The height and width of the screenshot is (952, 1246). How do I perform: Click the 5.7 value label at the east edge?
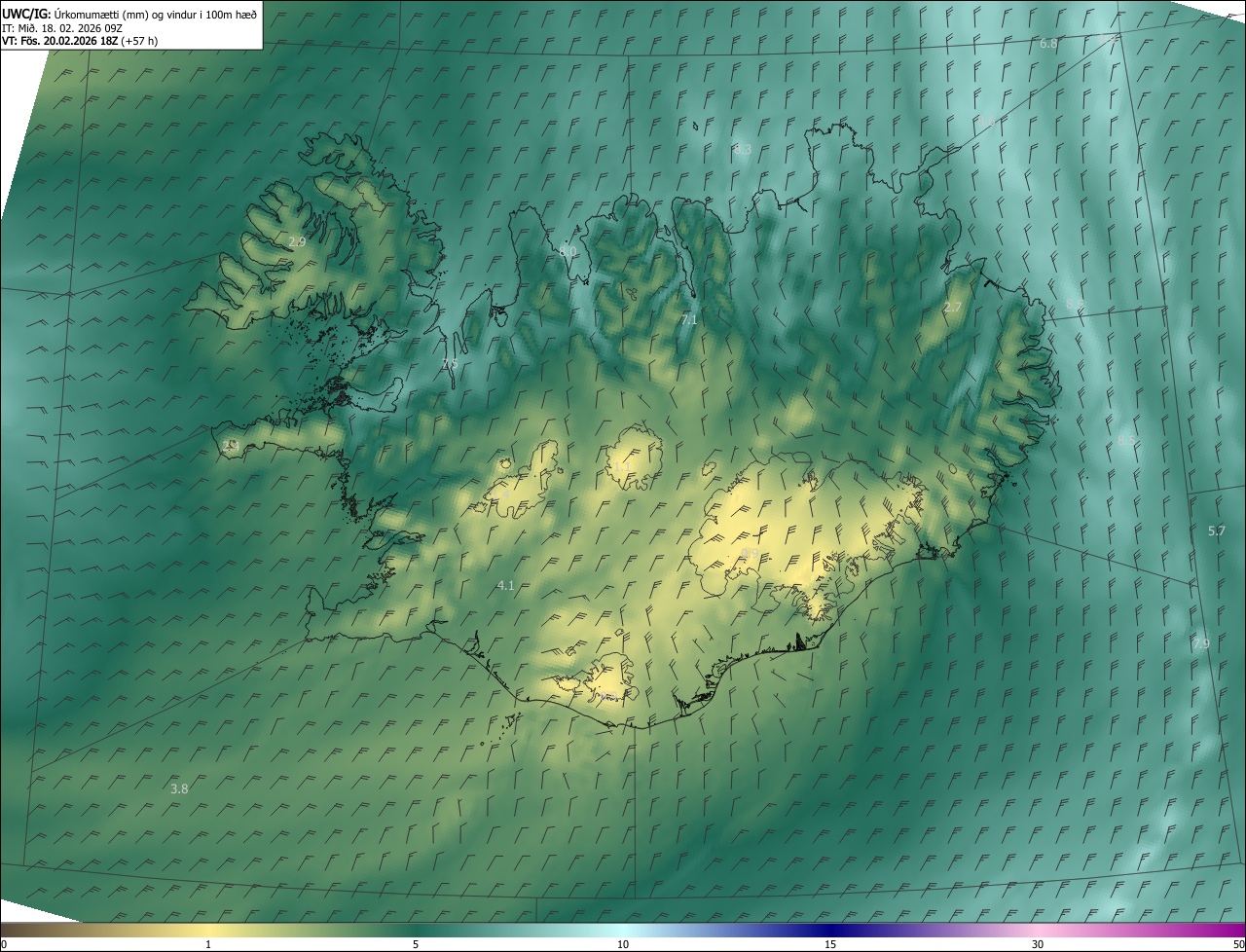click(1216, 531)
